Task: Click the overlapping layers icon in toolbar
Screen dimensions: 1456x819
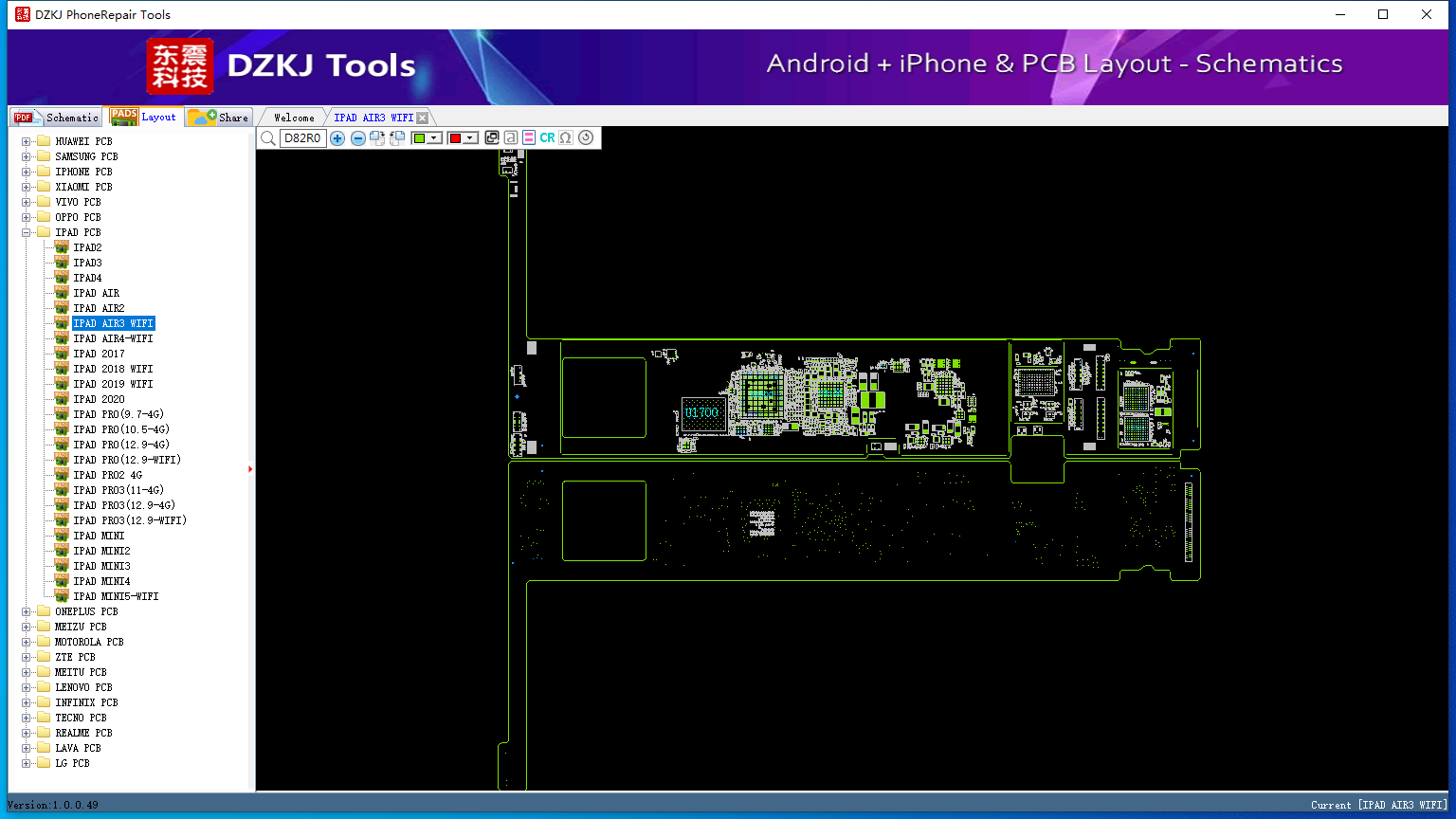Action: [491, 138]
